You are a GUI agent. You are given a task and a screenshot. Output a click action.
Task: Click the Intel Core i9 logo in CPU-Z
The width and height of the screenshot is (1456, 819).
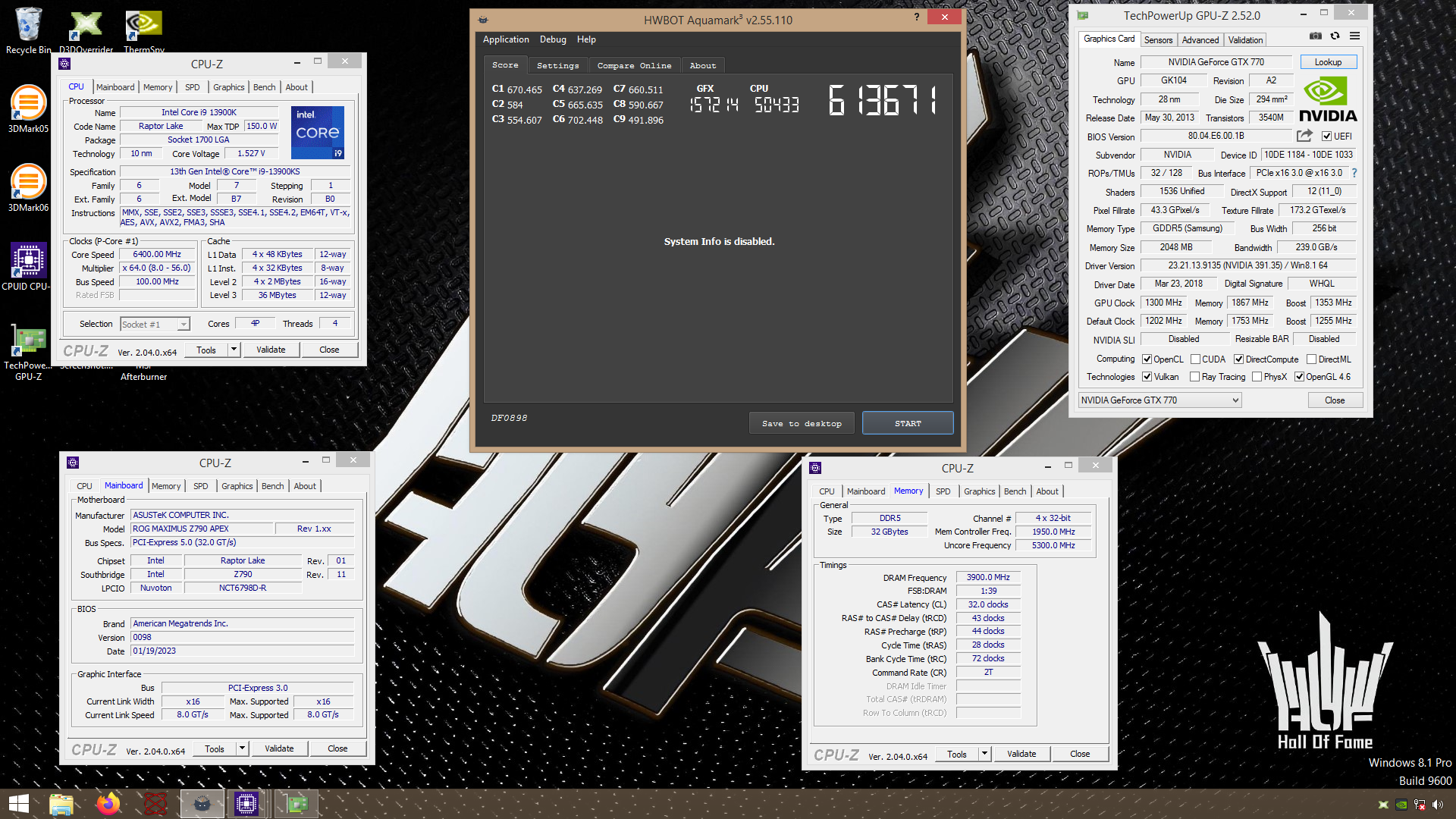[x=318, y=132]
